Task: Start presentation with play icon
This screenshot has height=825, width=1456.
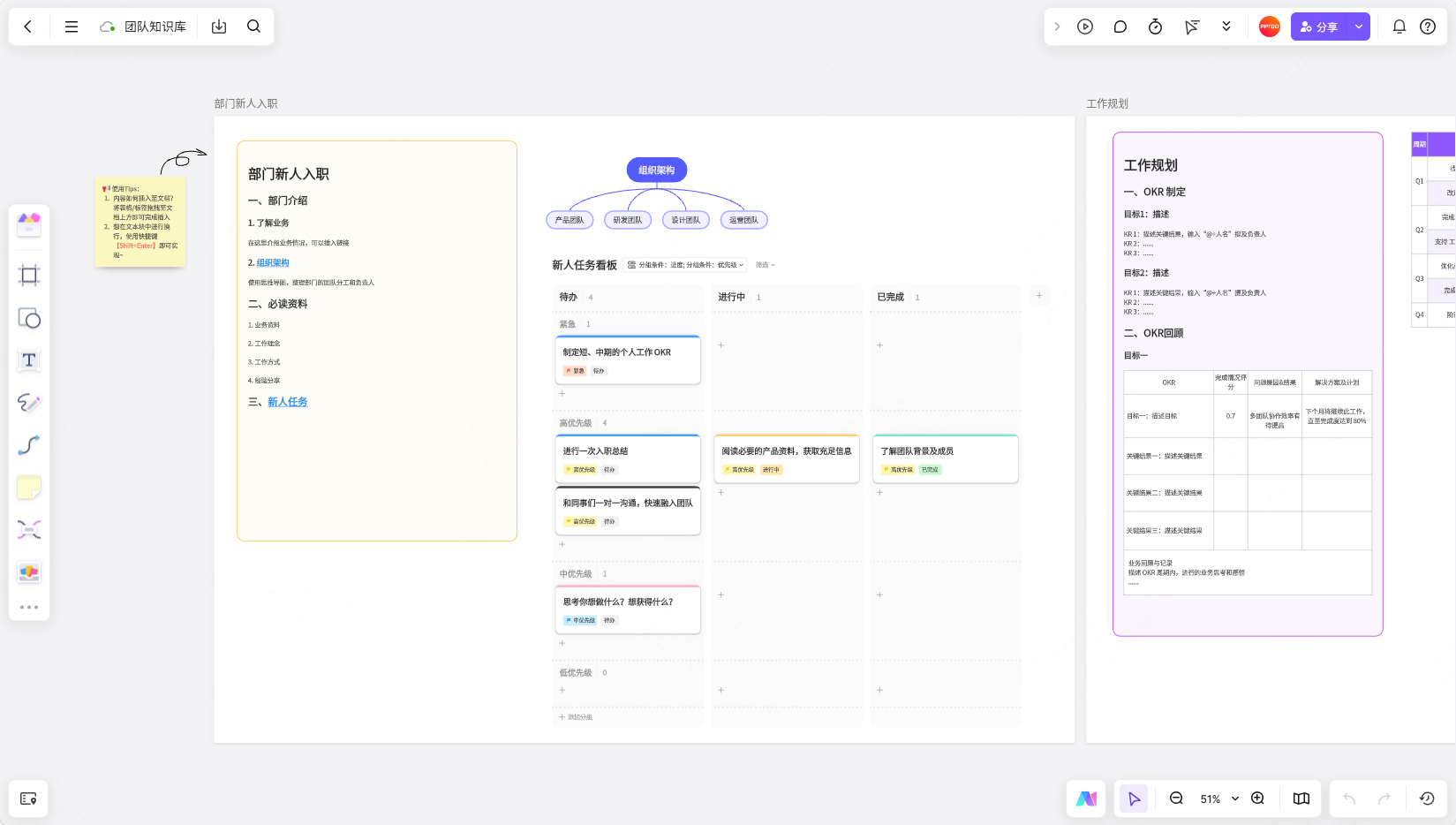Action: point(1085,26)
